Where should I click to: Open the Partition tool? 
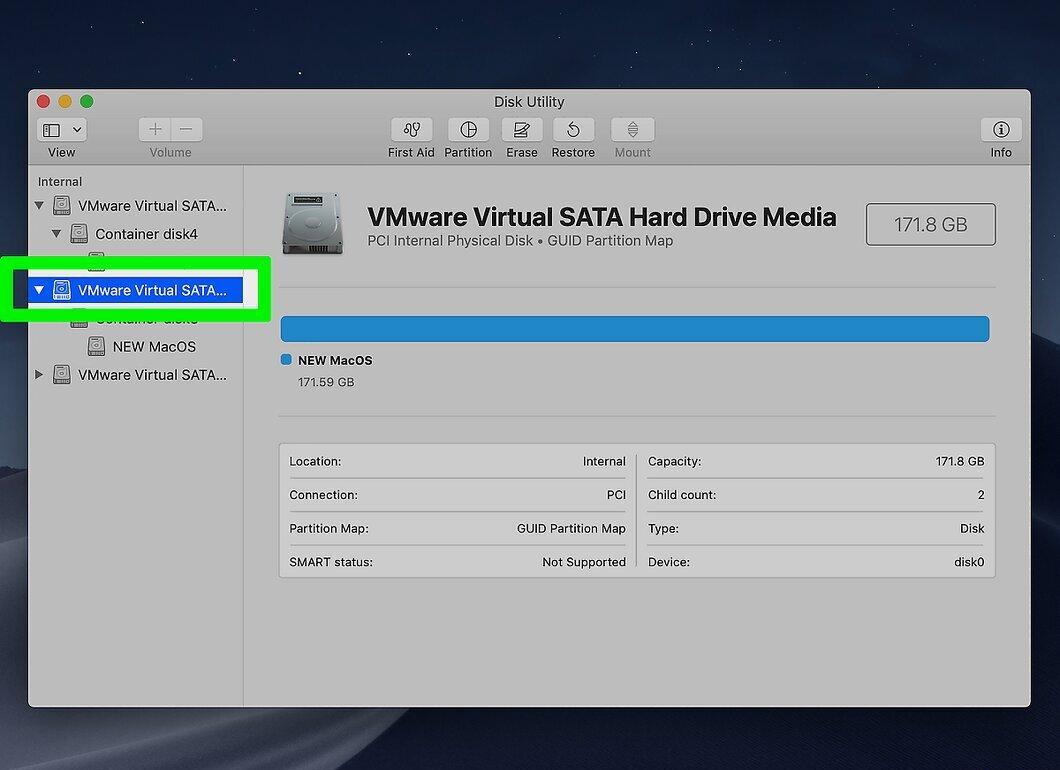468,129
